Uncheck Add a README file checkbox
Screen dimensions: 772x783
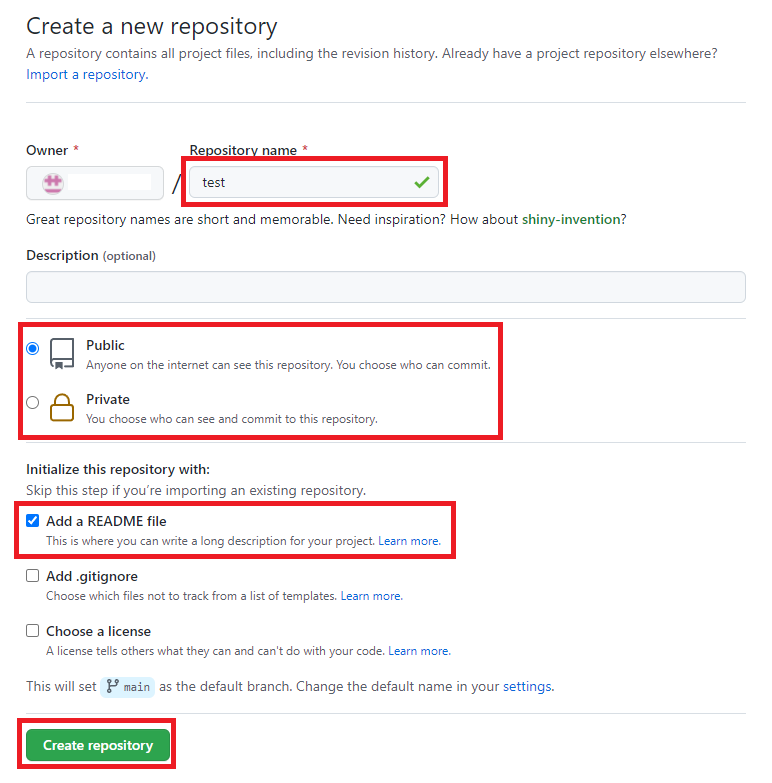(x=33, y=521)
